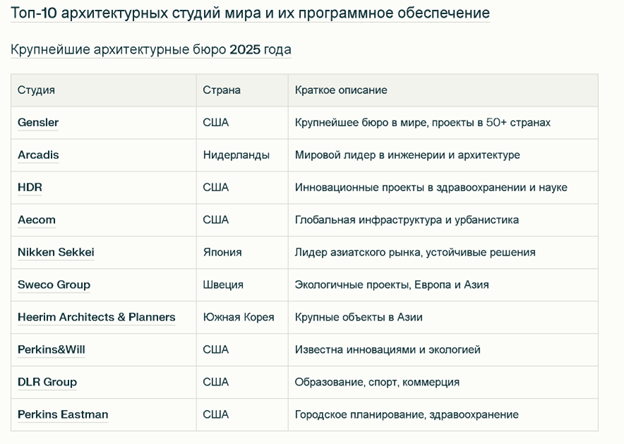Click the HDR studio link
This screenshot has width=624, height=444.
pos(30,187)
